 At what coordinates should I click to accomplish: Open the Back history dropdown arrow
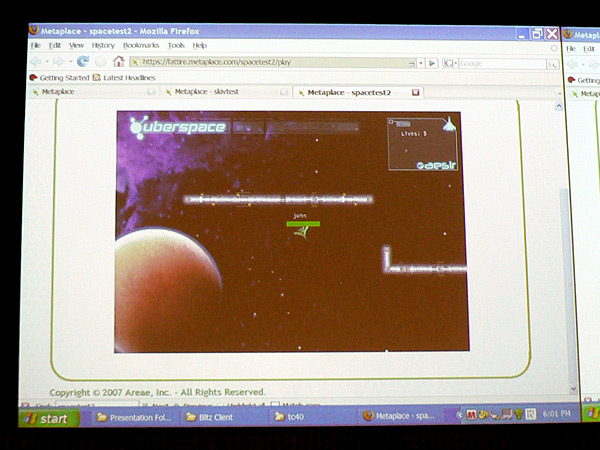(47, 62)
